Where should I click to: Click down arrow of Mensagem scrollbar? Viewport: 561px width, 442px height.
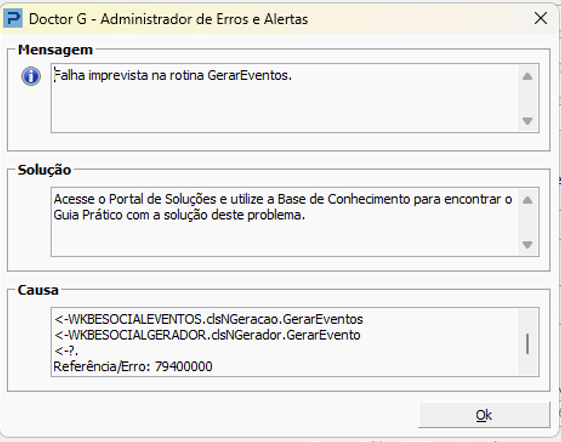[x=527, y=121]
